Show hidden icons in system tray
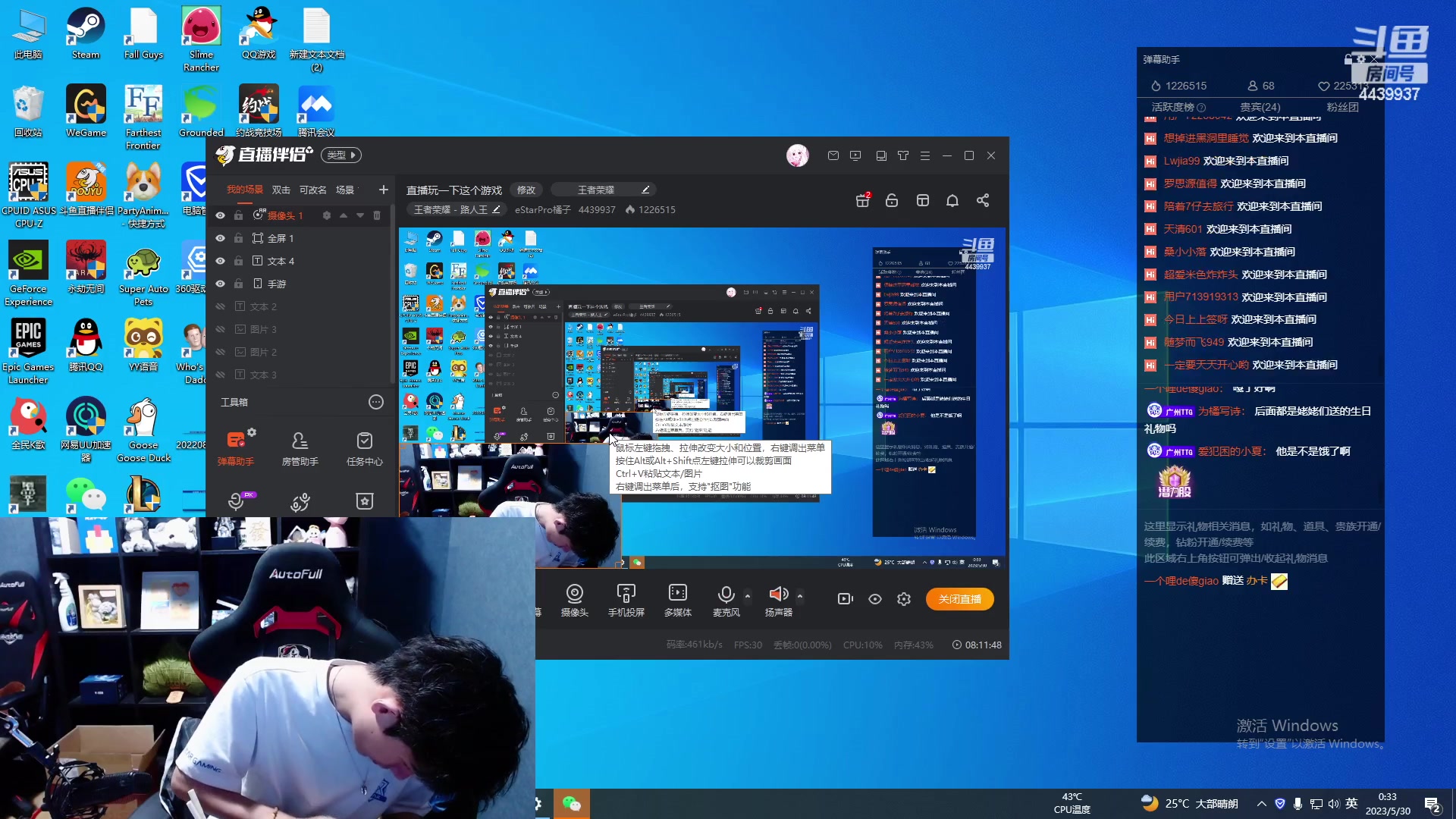 coord(1261,804)
